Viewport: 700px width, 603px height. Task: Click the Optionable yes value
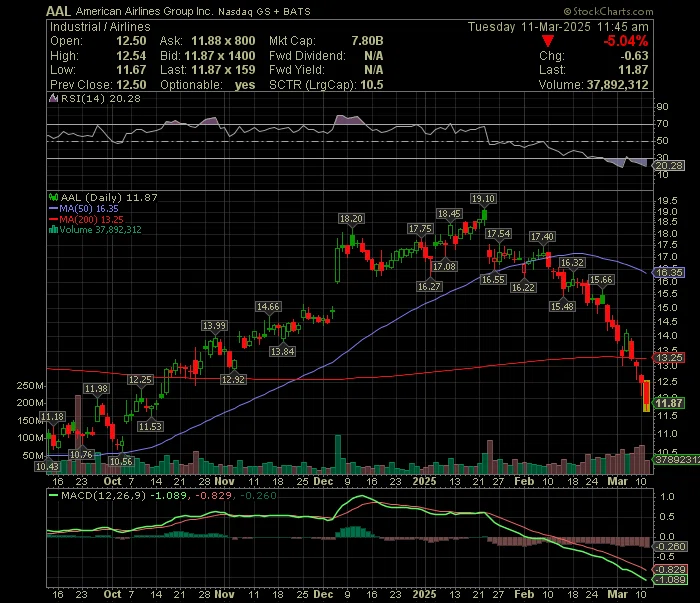point(245,85)
